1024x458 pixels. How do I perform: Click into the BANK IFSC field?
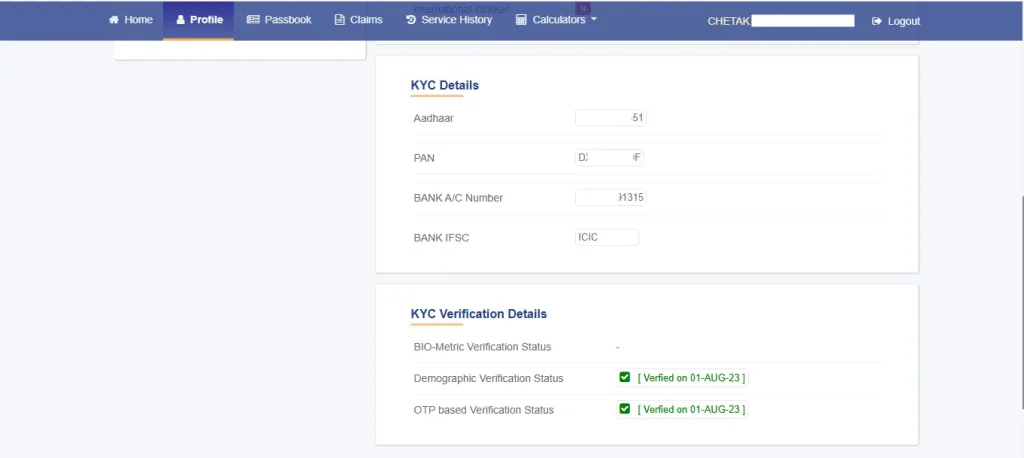click(607, 237)
